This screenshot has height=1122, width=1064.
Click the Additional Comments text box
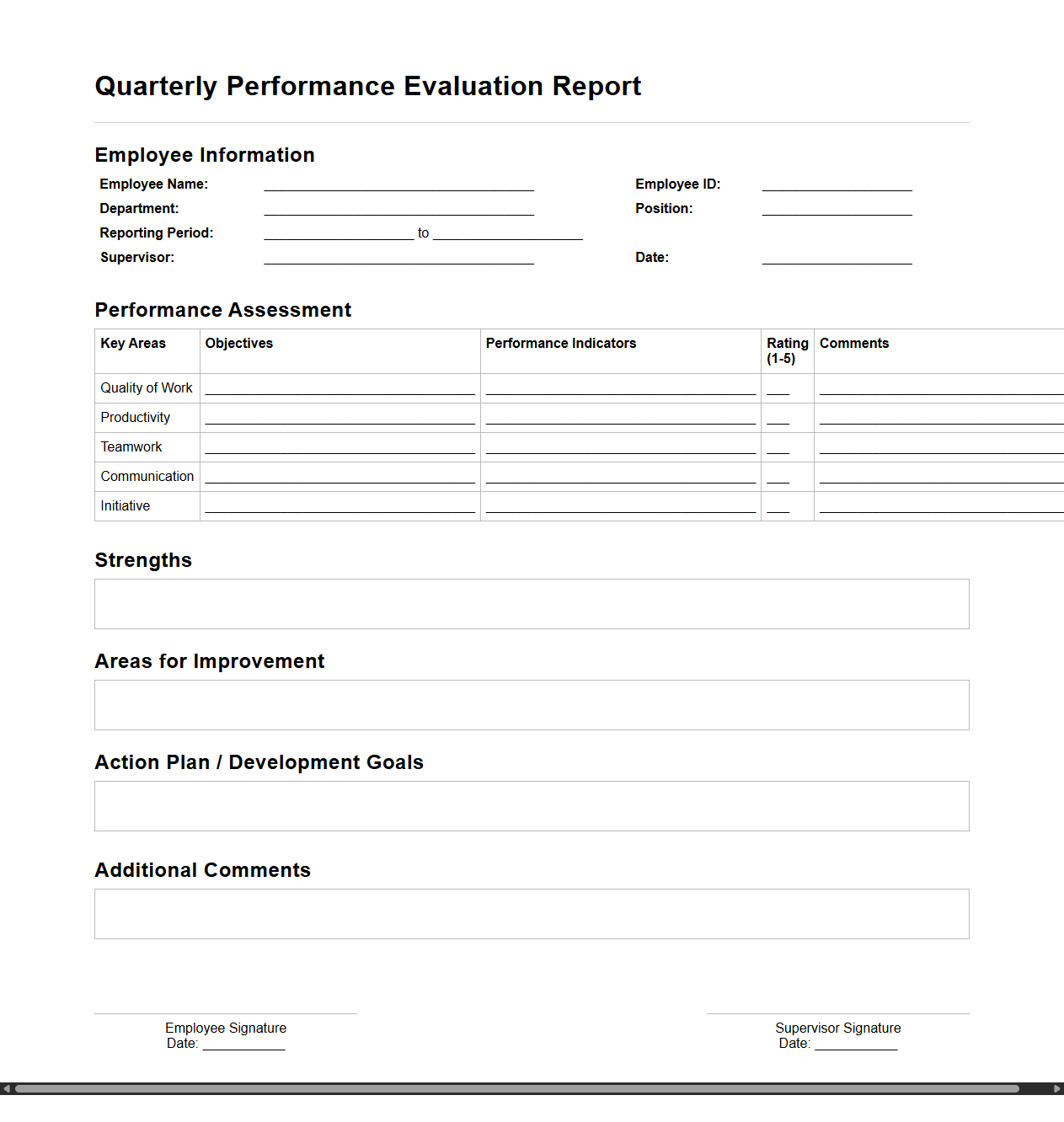point(531,913)
